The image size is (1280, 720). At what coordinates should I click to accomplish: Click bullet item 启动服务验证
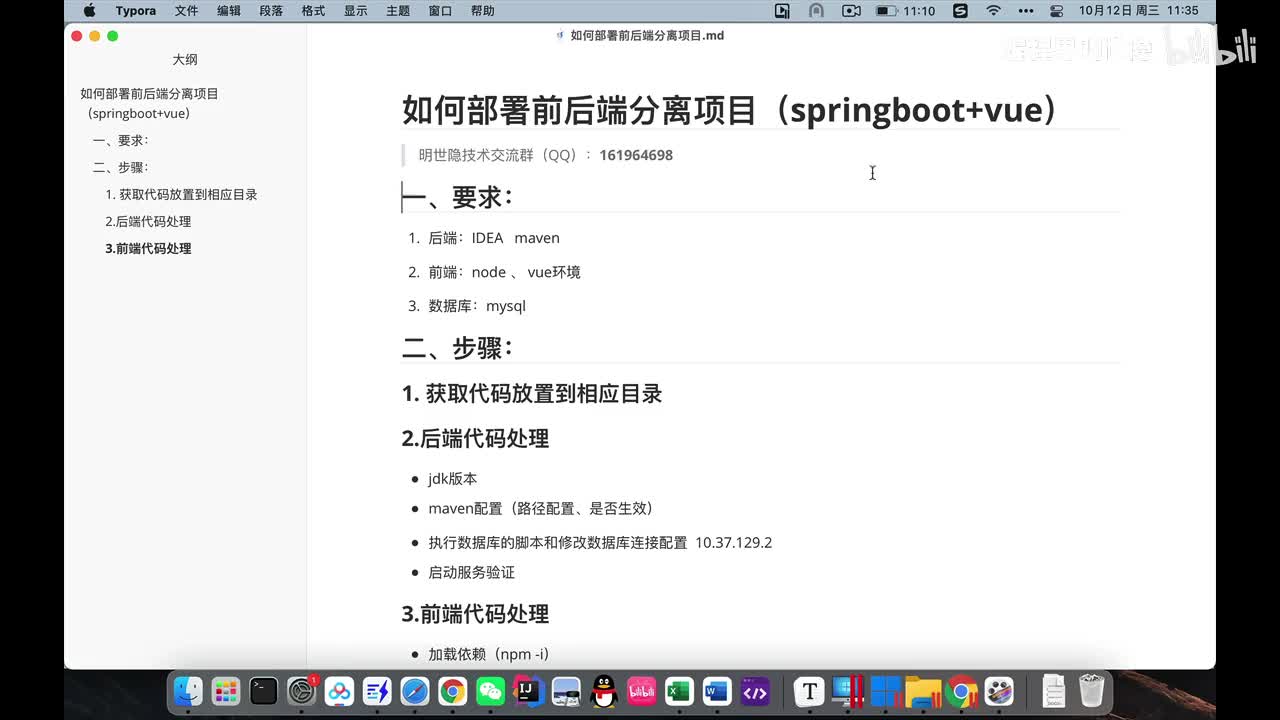click(x=472, y=572)
